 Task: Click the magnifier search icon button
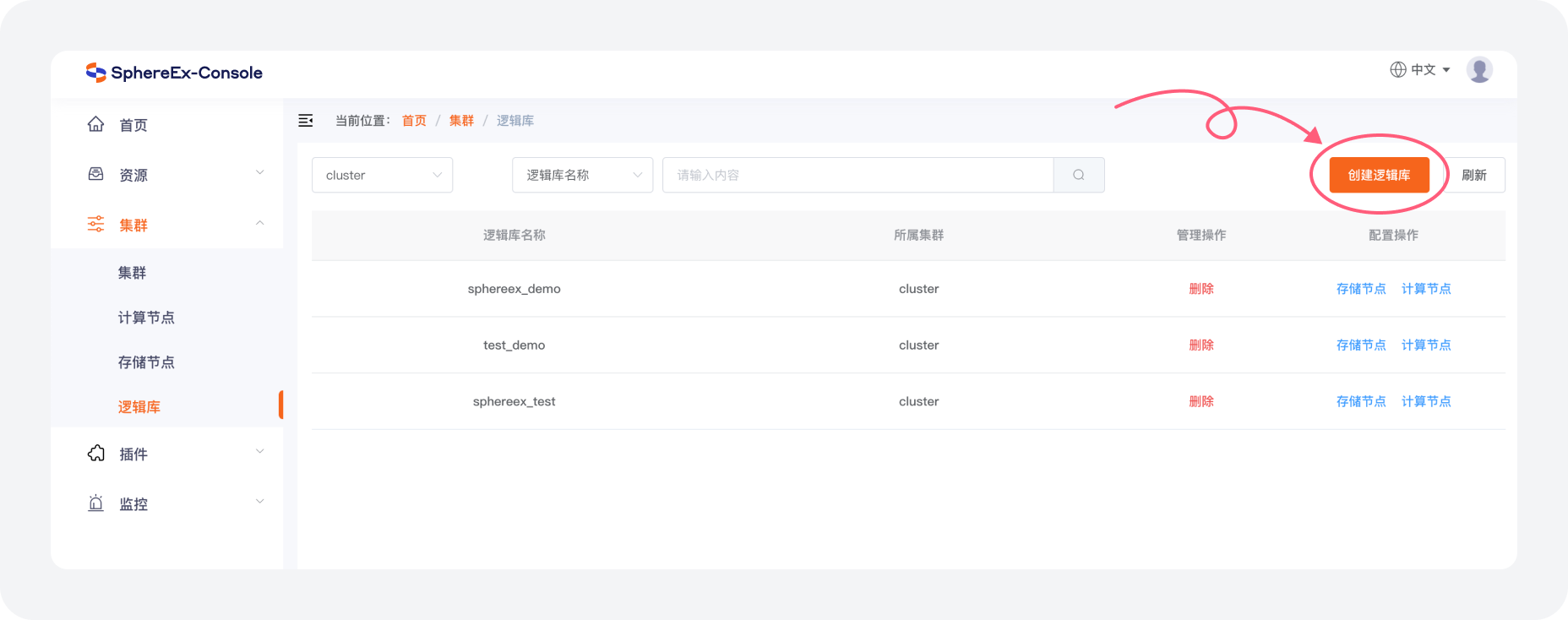tap(1079, 175)
